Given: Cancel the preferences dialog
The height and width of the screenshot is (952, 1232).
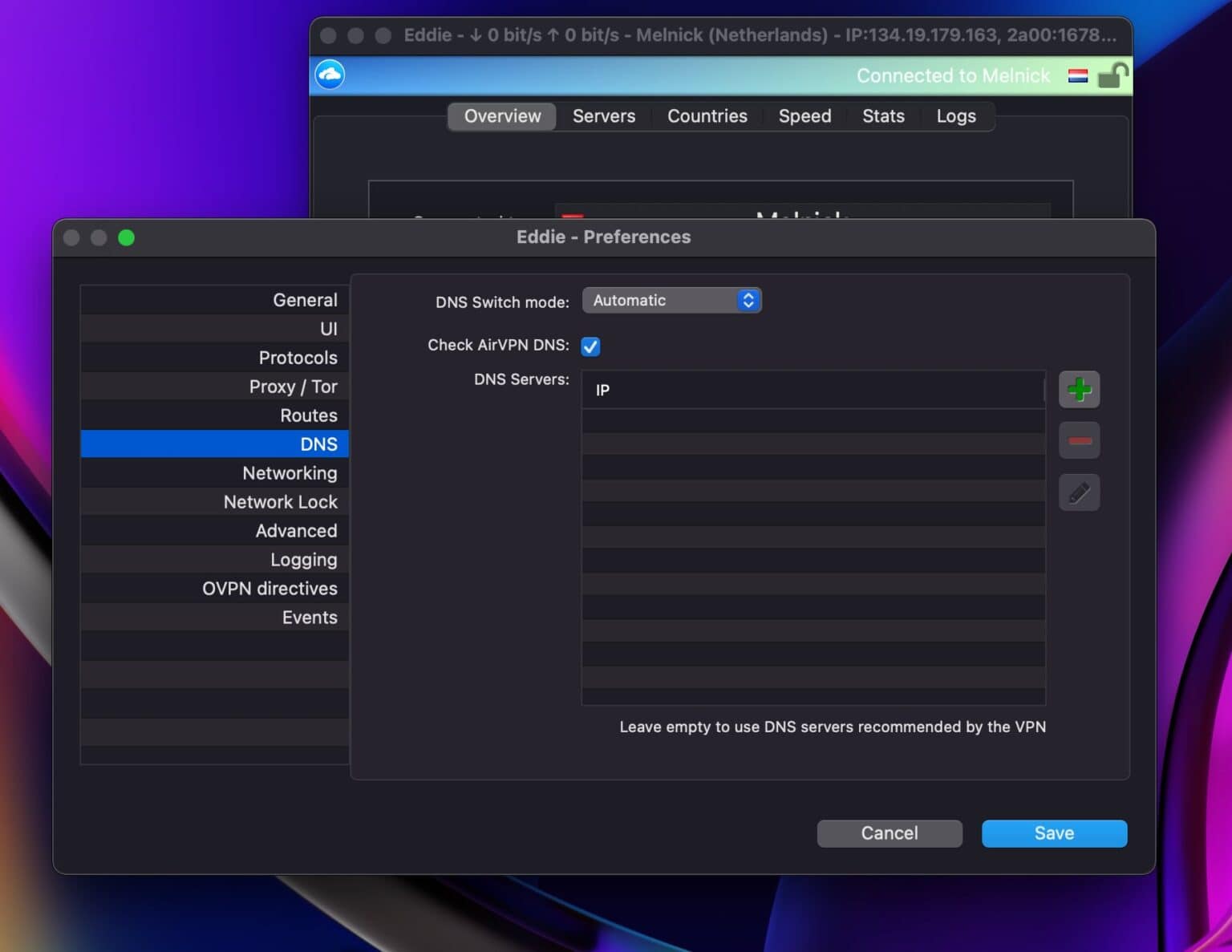Looking at the screenshot, I should [889, 833].
